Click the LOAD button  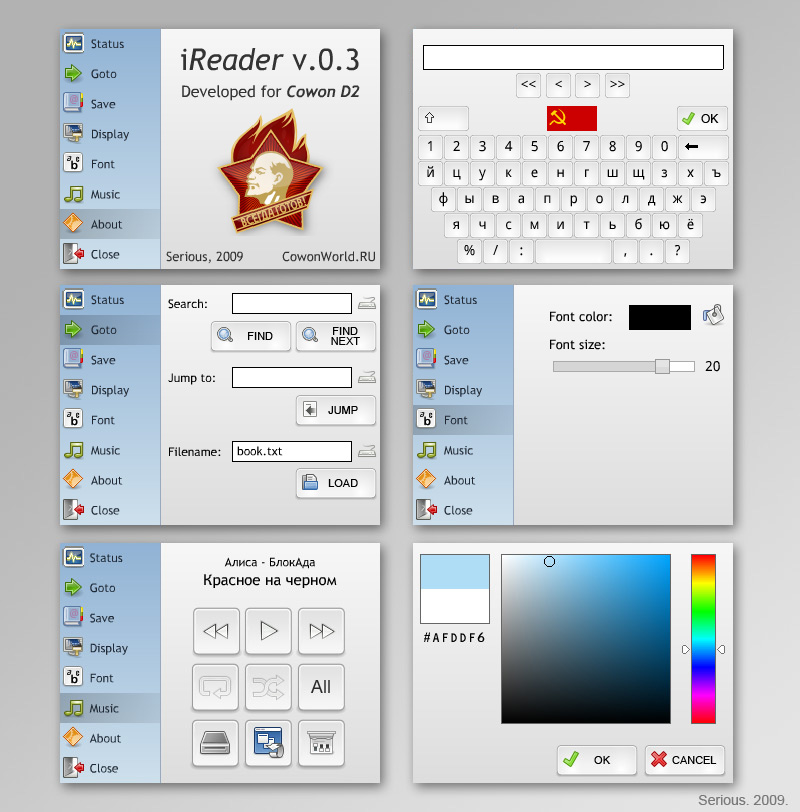point(336,483)
